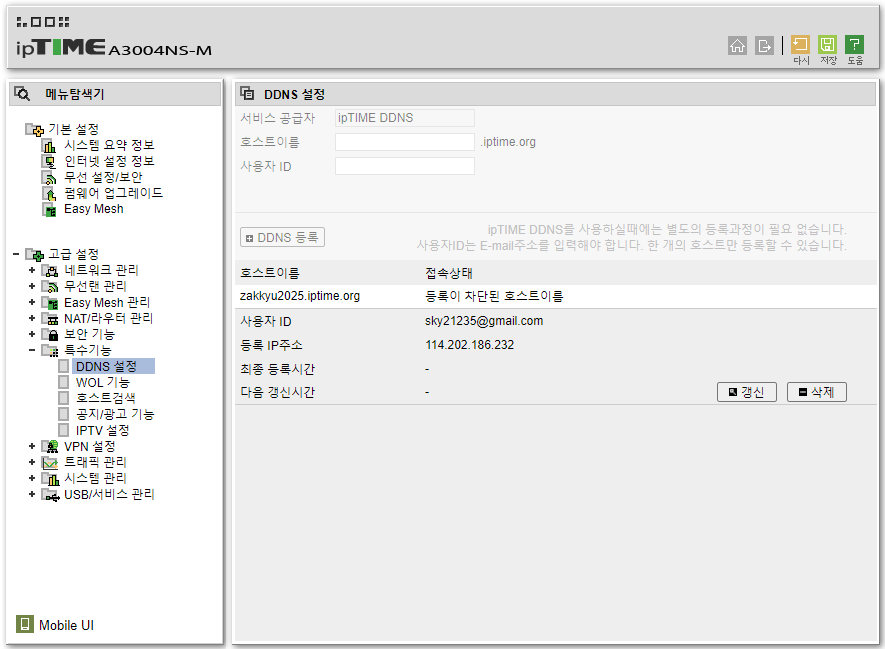Collapse the 특수기능 node
The image size is (885, 649).
32,350
